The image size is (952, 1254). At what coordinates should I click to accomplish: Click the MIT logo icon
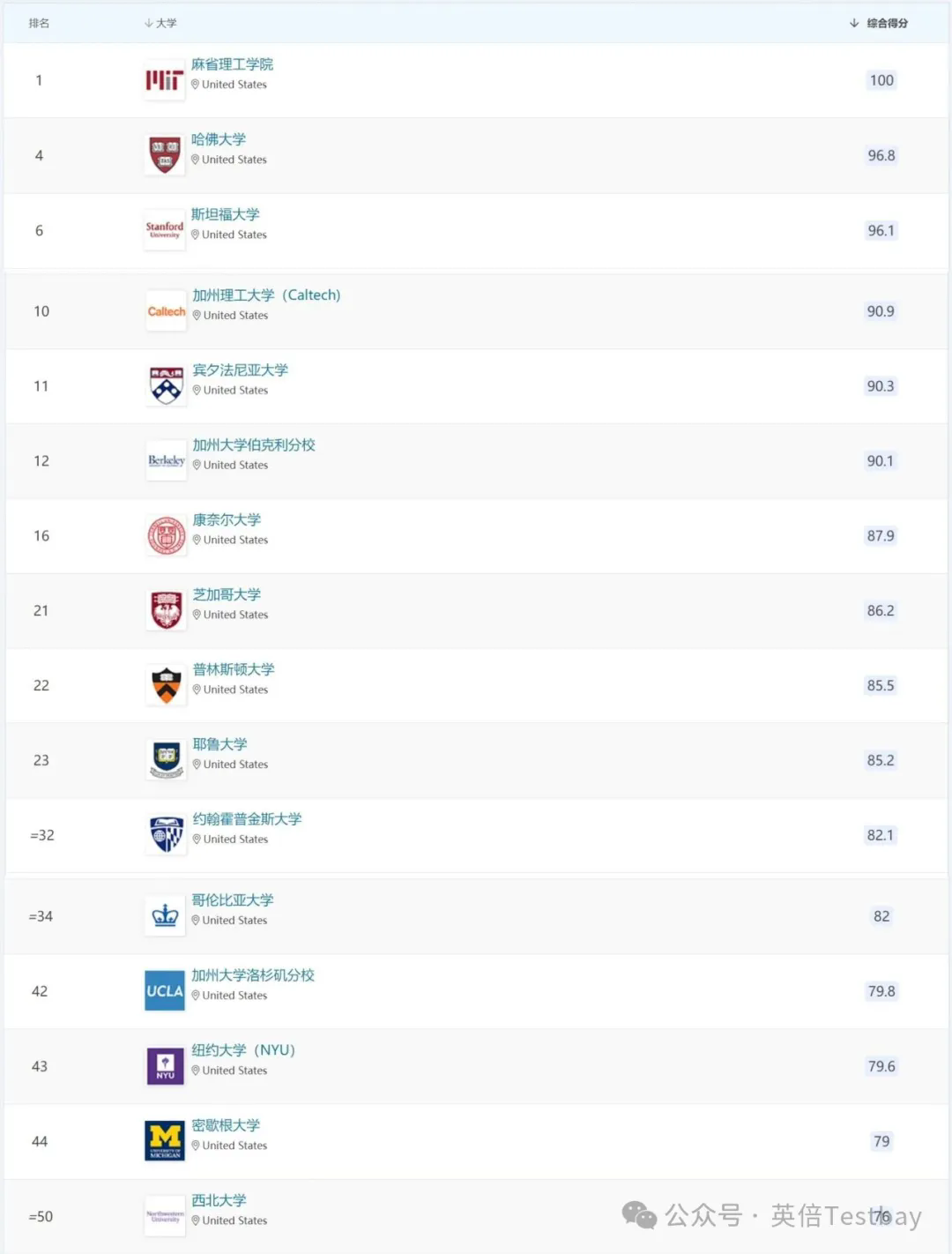click(165, 80)
